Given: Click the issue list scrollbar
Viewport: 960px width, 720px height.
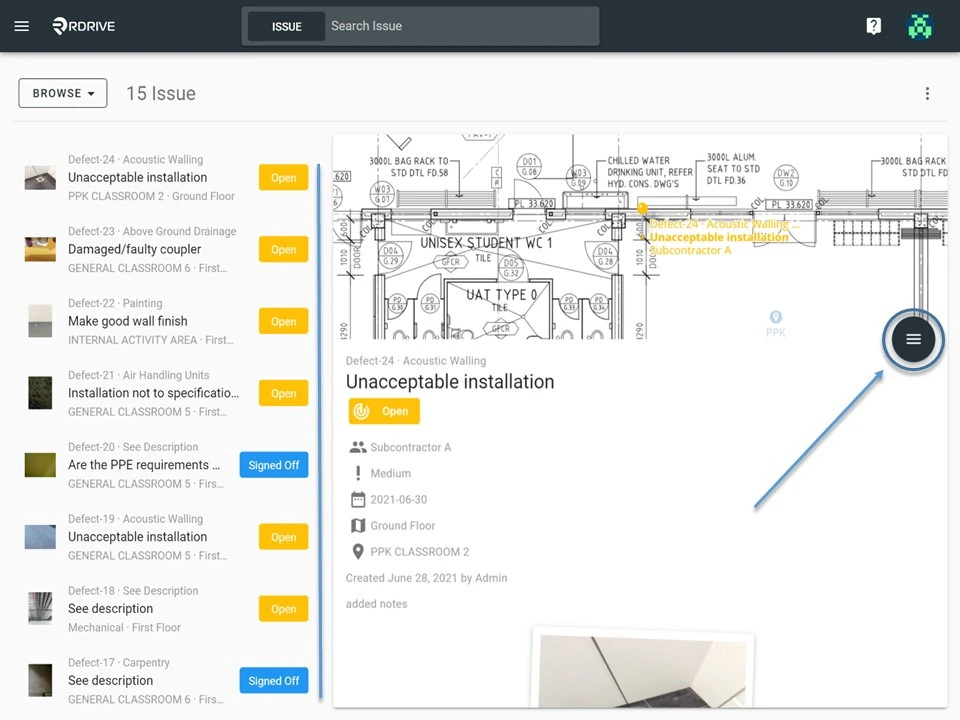Looking at the screenshot, I should (x=318, y=432).
